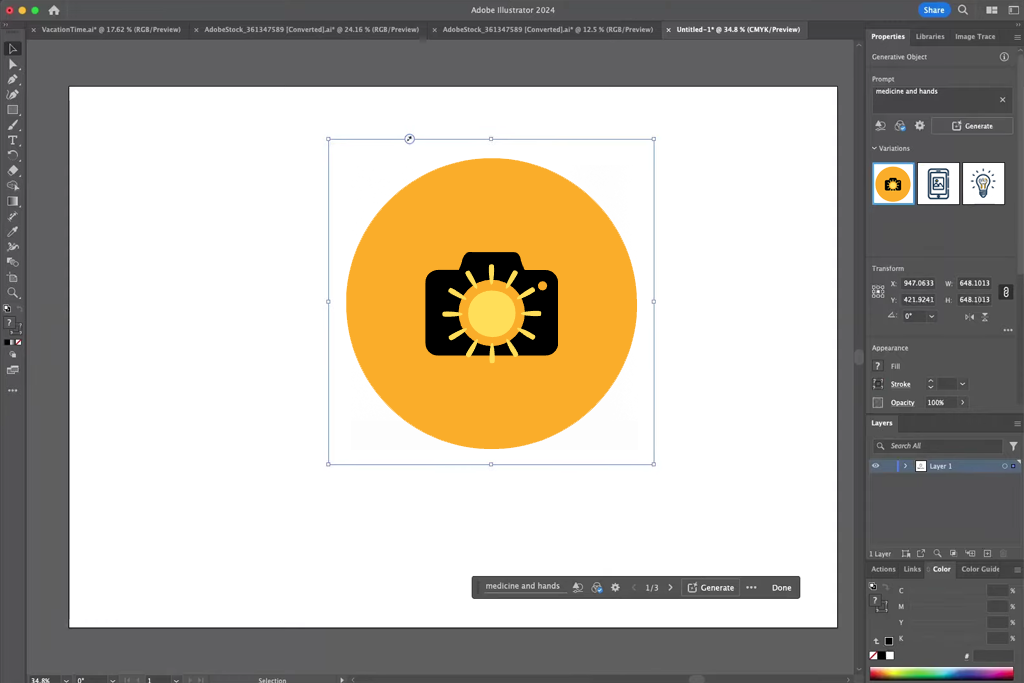Click Generate in contextual task bar
This screenshot has height=683, width=1024.
pyautogui.click(x=711, y=588)
